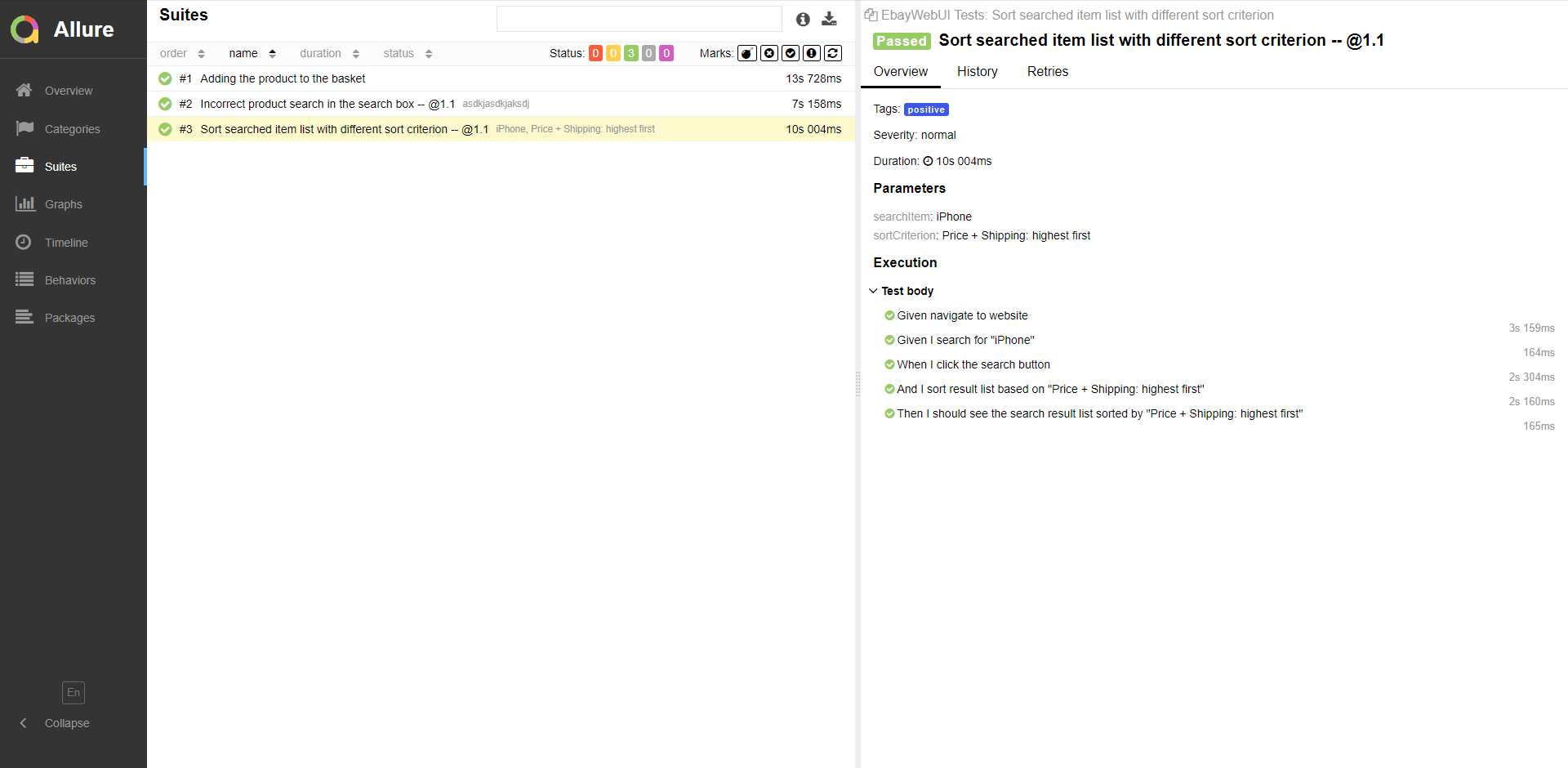Collapse the Test body section
Viewport: 1568px width, 768px height.
[x=873, y=291]
